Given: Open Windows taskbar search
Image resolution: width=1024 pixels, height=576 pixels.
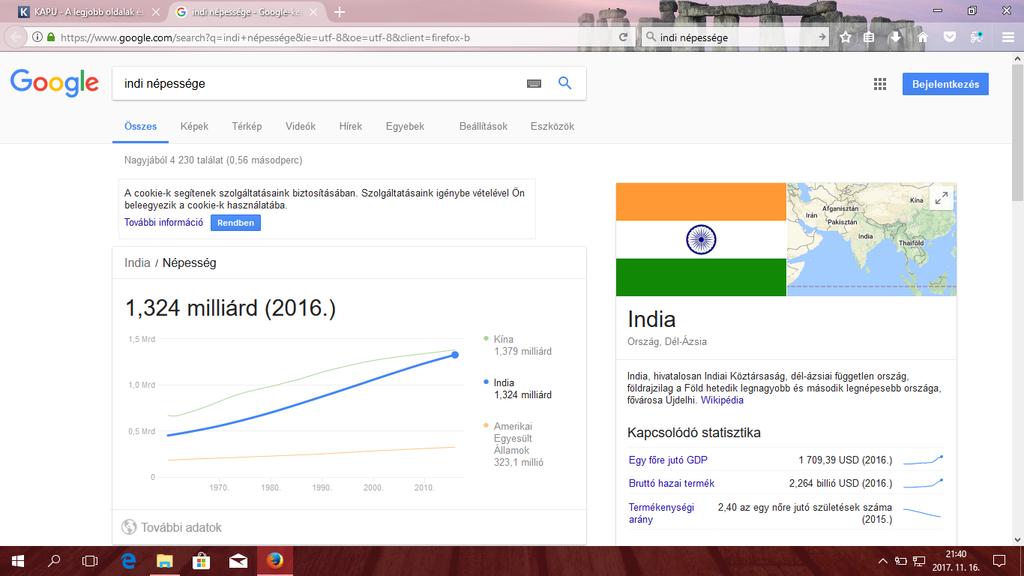Looking at the screenshot, I should [54, 561].
